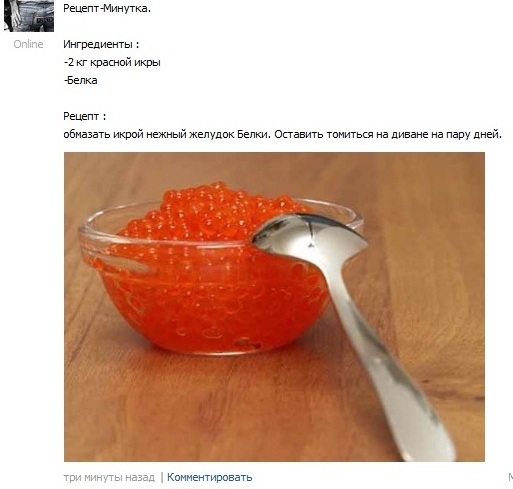This screenshot has height=489, width=513.
Task: Click the partially visible link at right edge
Action: point(510,477)
